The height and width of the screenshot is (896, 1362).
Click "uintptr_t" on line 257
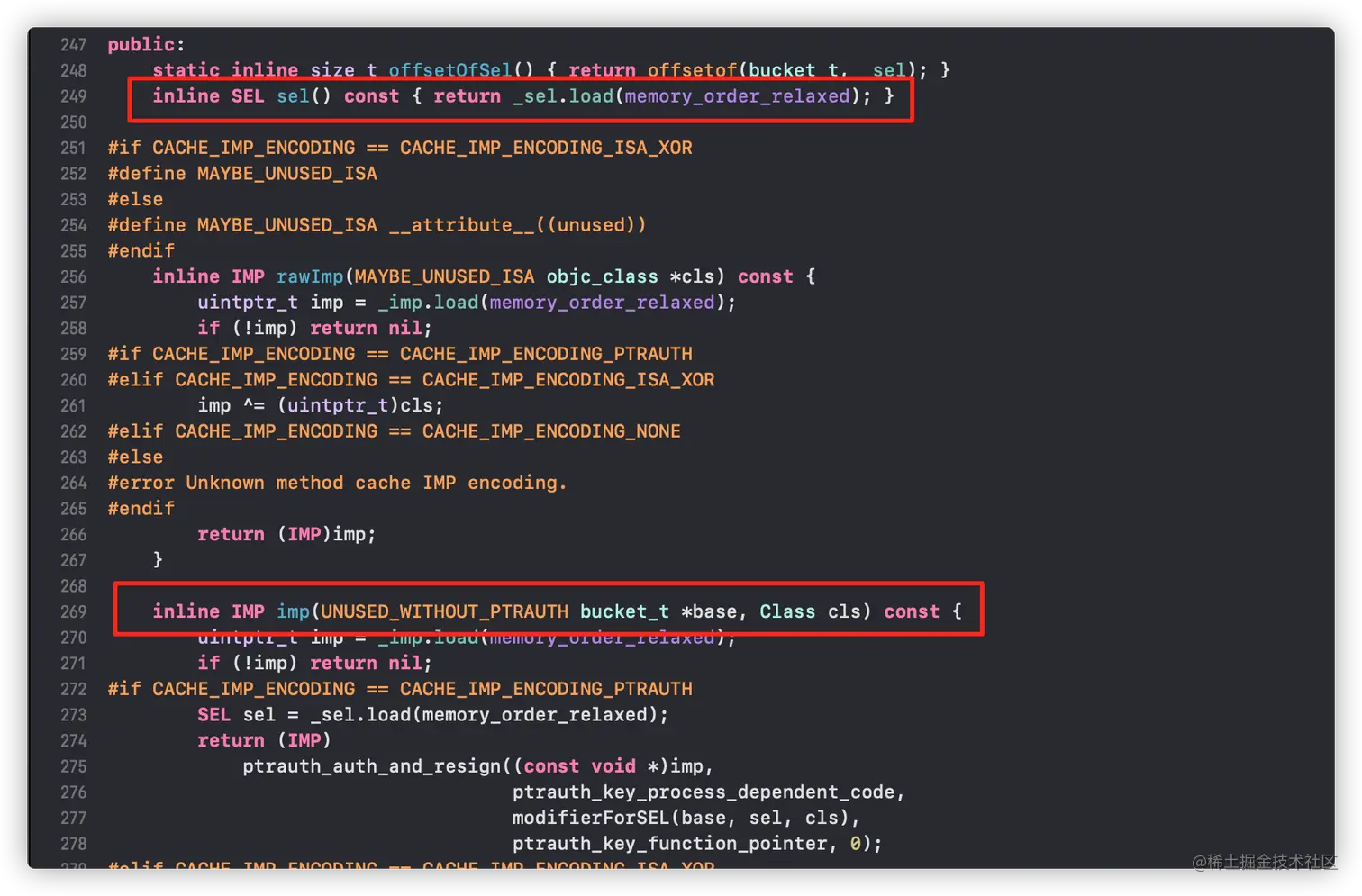click(248, 303)
